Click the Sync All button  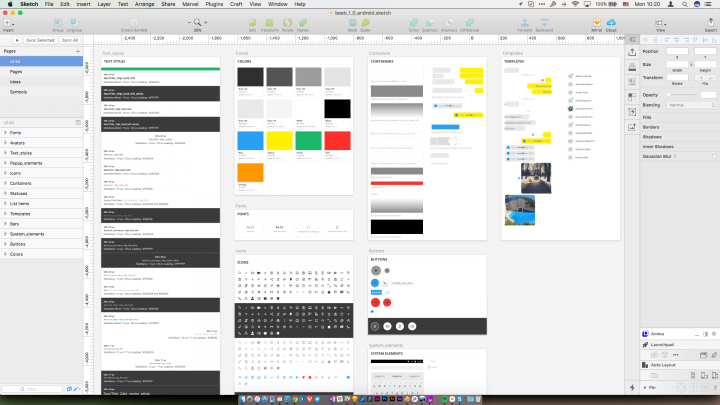click(70, 40)
